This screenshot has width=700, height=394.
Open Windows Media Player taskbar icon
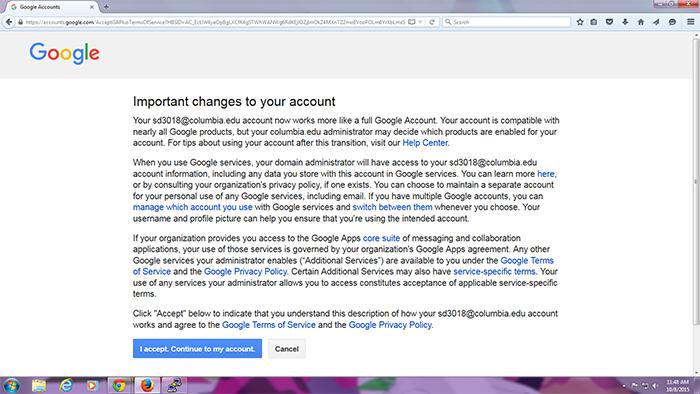click(x=92, y=385)
